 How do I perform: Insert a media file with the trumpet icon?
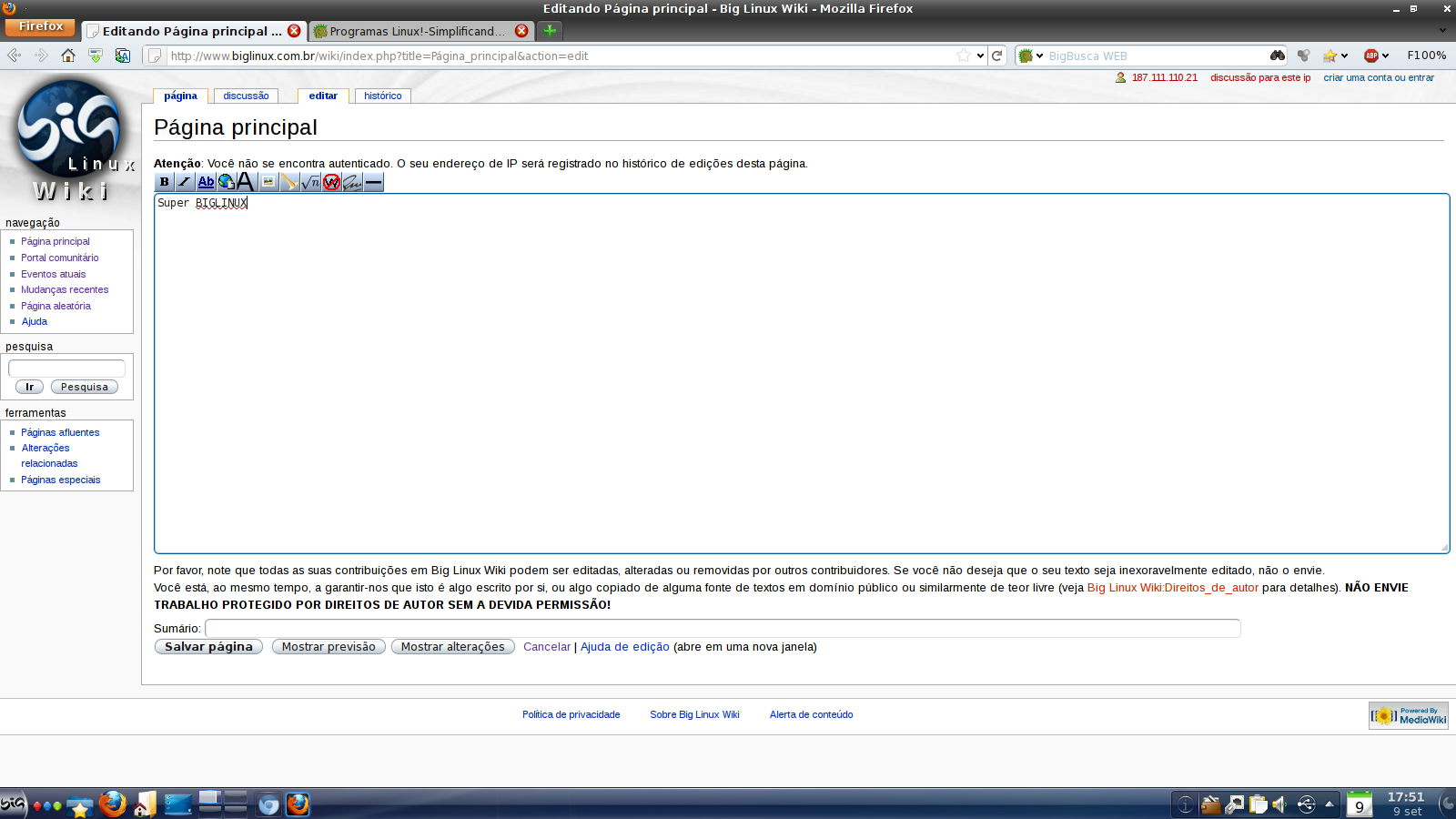[x=288, y=182]
